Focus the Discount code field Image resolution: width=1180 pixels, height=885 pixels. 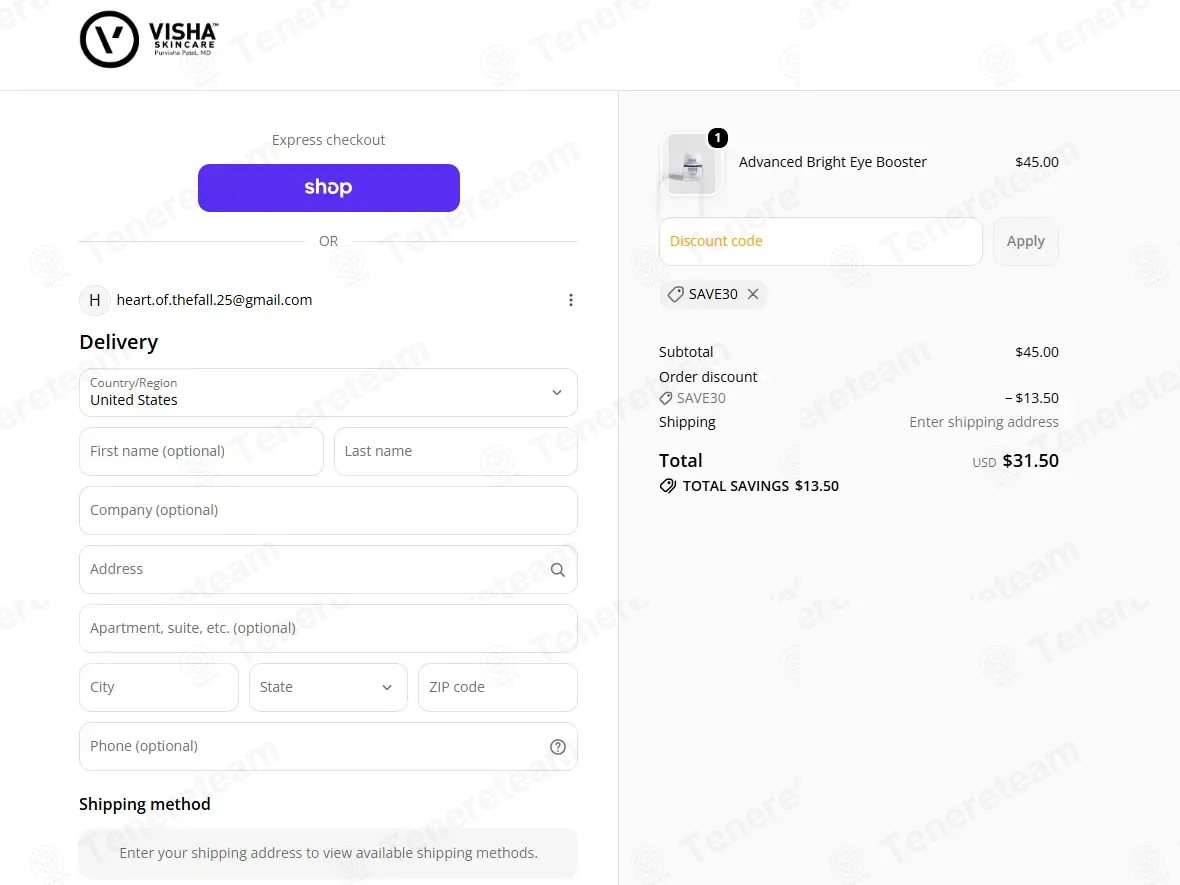click(820, 241)
